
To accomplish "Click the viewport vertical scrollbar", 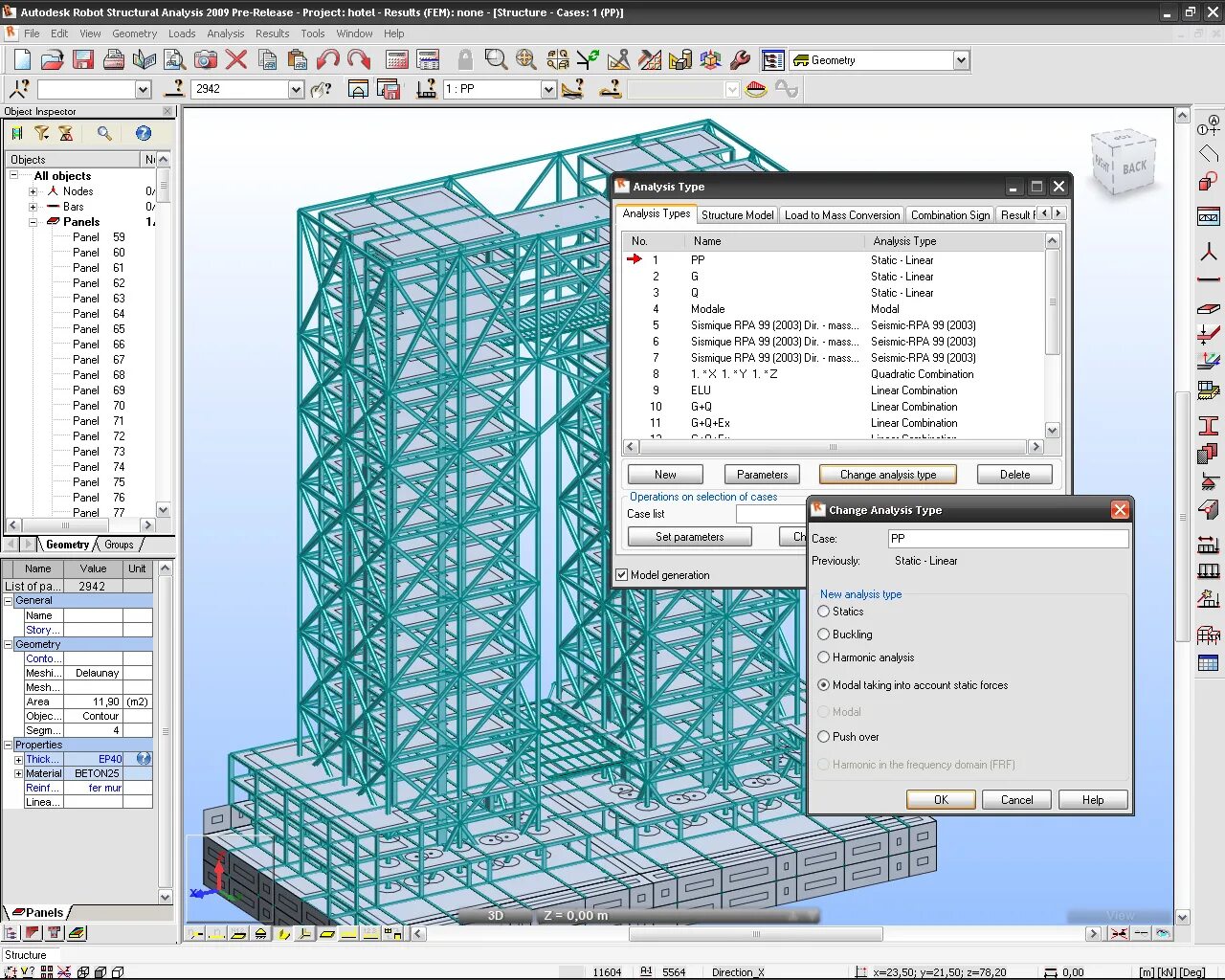I will (x=1182, y=517).
